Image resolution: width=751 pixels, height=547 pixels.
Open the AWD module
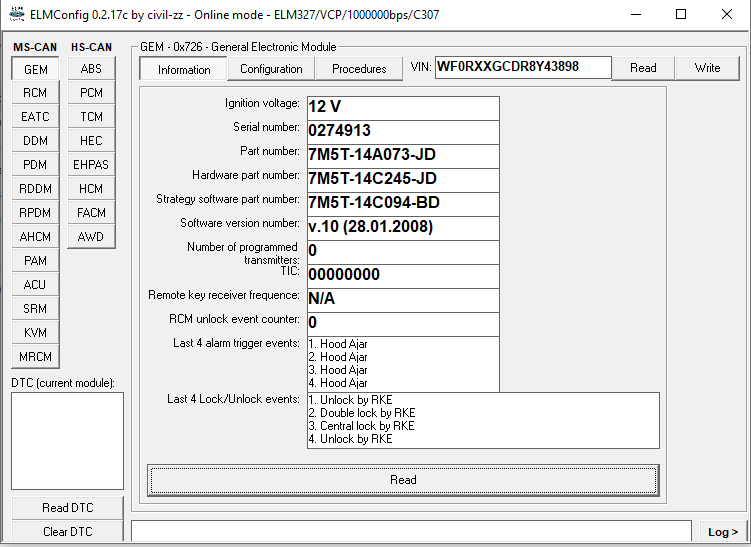[91, 237]
